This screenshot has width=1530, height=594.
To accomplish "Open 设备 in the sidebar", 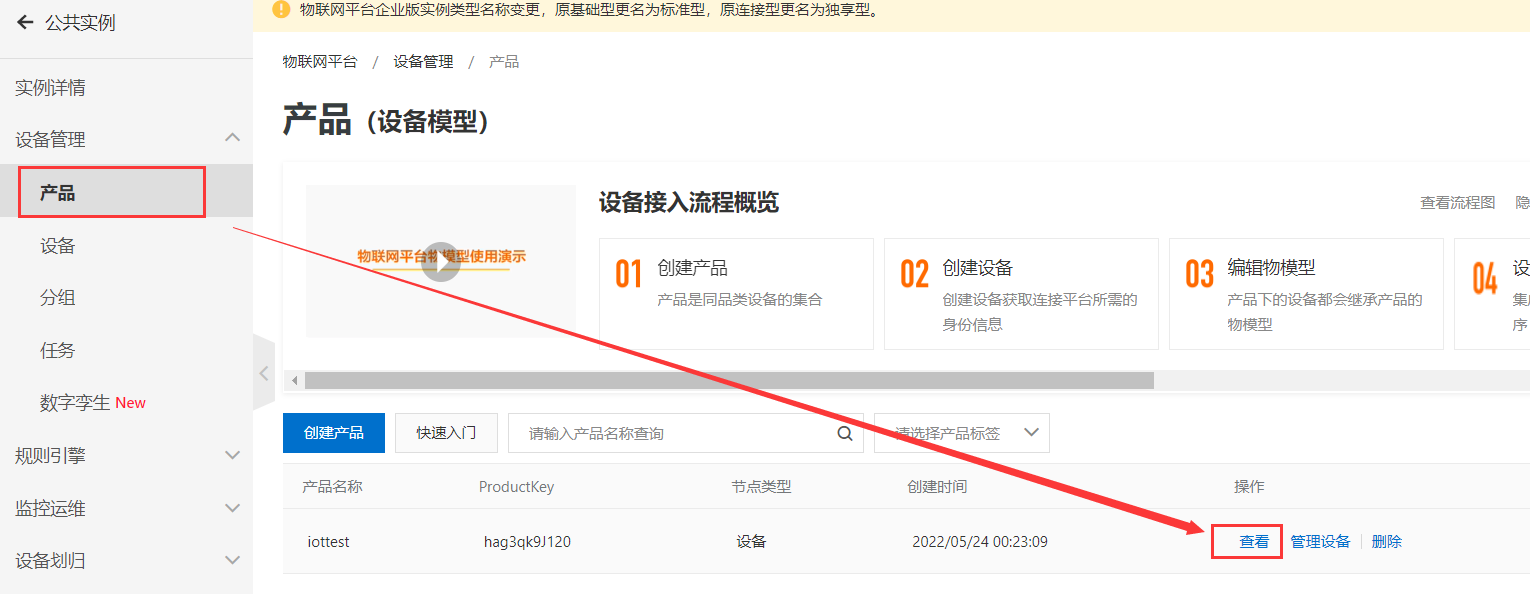I will [x=58, y=246].
